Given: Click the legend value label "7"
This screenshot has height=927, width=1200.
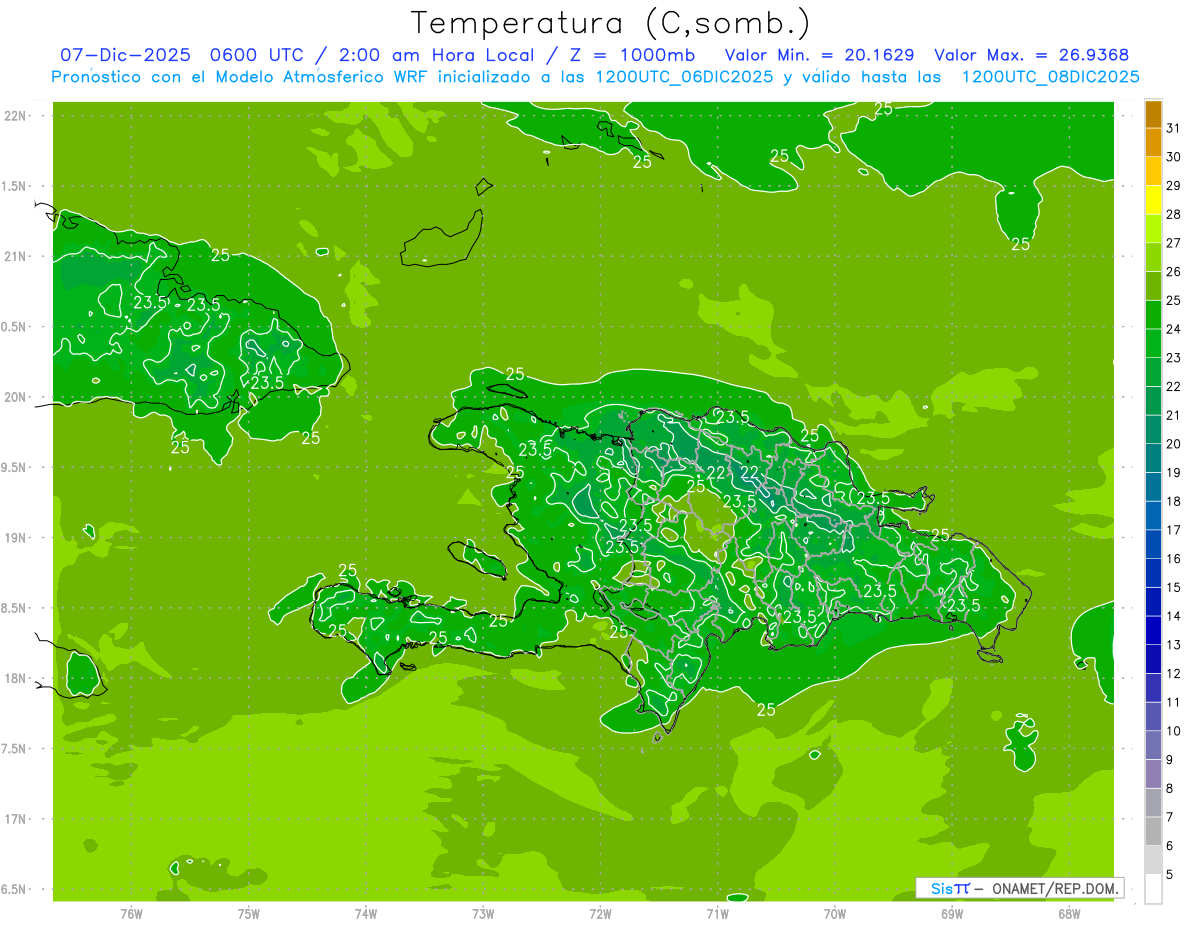Looking at the screenshot, I should 1170,817.
